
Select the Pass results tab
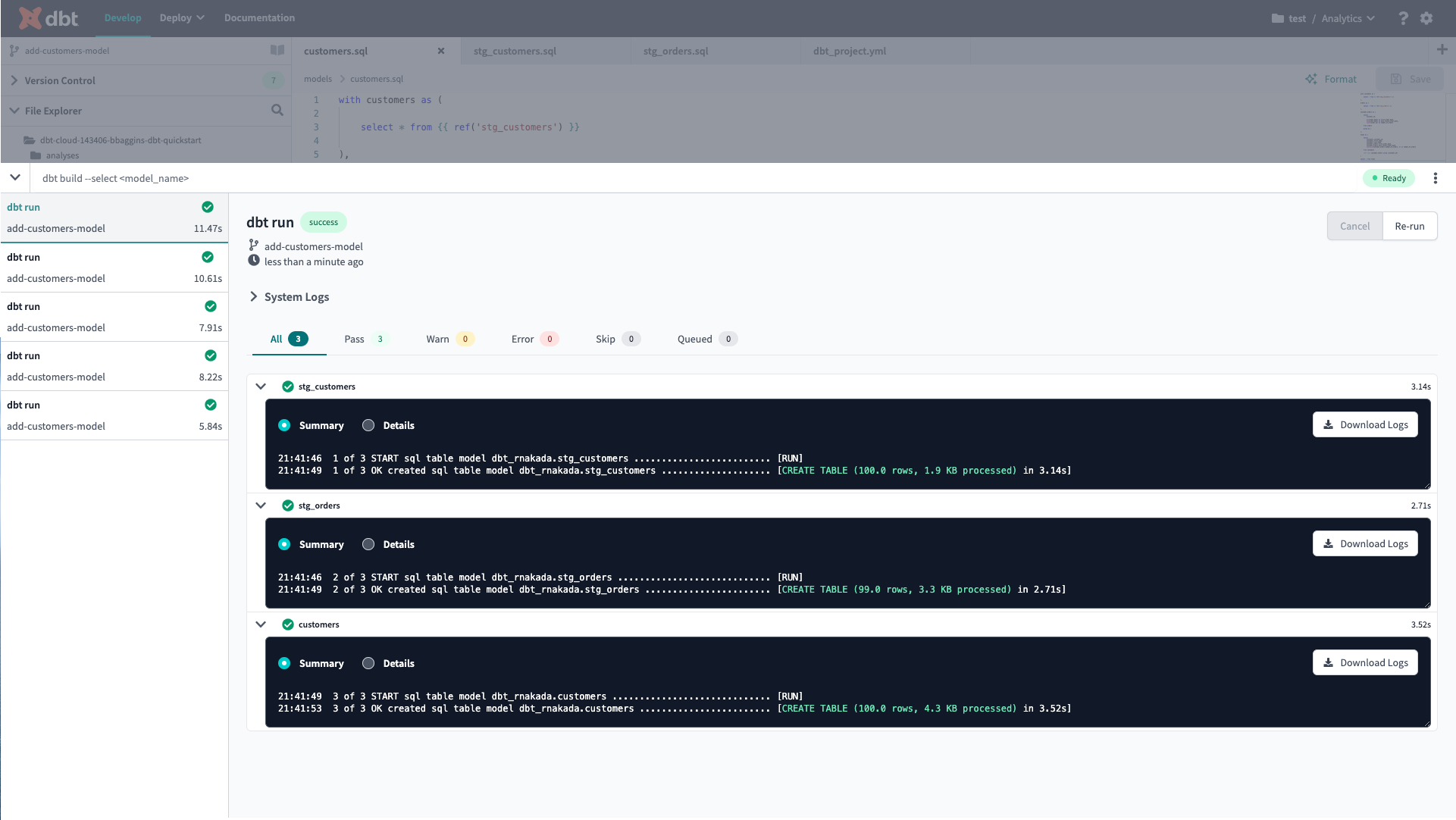pyautogui.click(x=367, y=339)
